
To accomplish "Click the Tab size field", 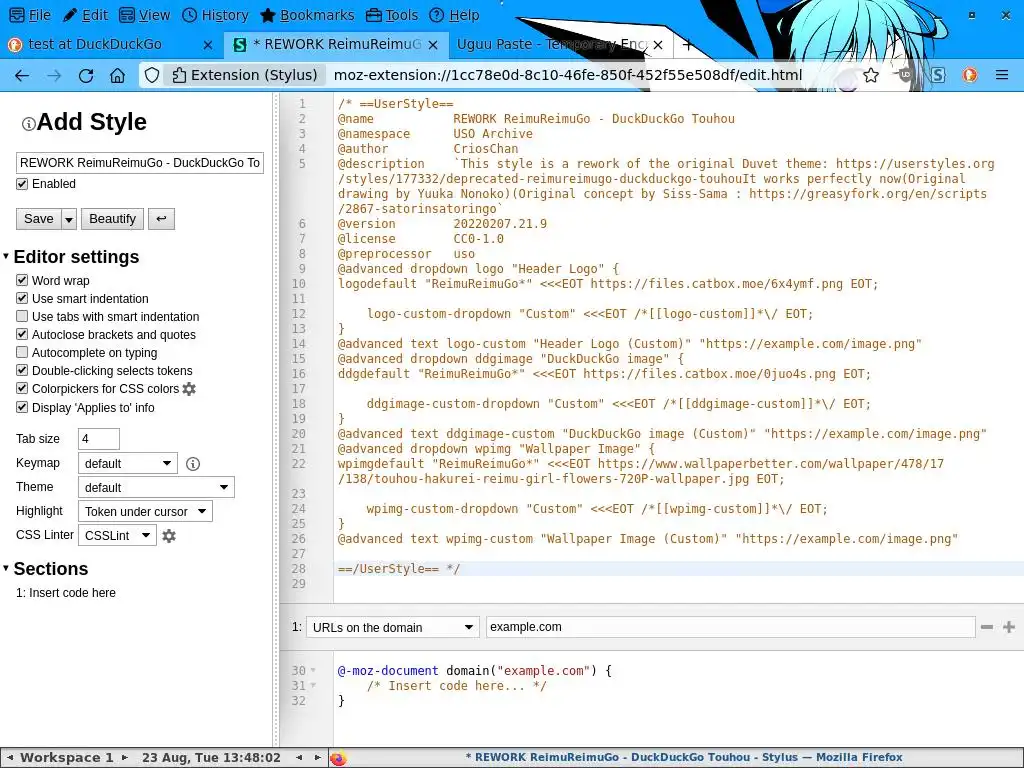I will (x=99, y=439).
